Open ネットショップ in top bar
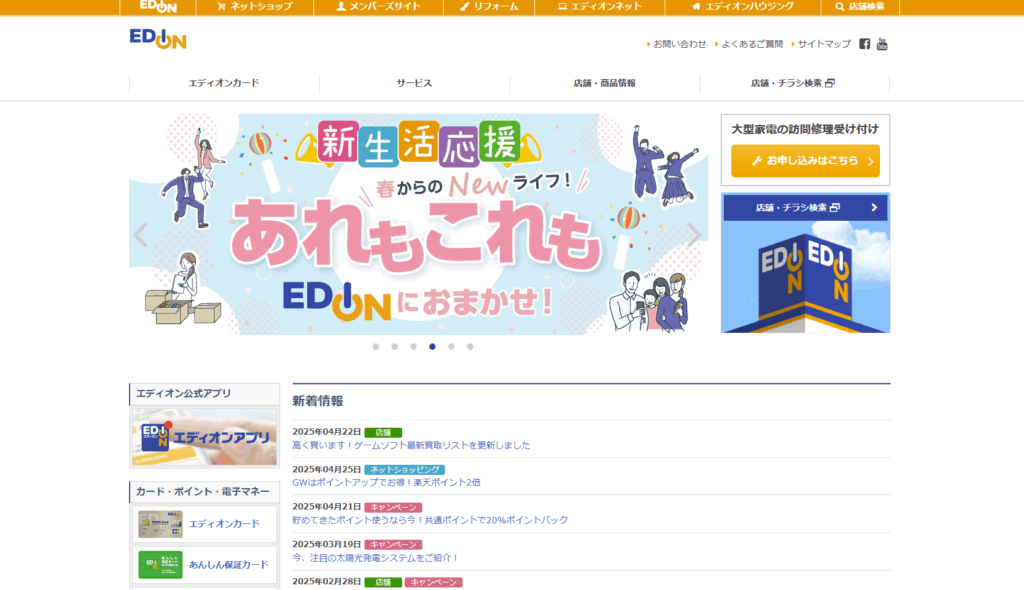The width and height of the screenshot is (1024, 590). (x=255, y=7)
